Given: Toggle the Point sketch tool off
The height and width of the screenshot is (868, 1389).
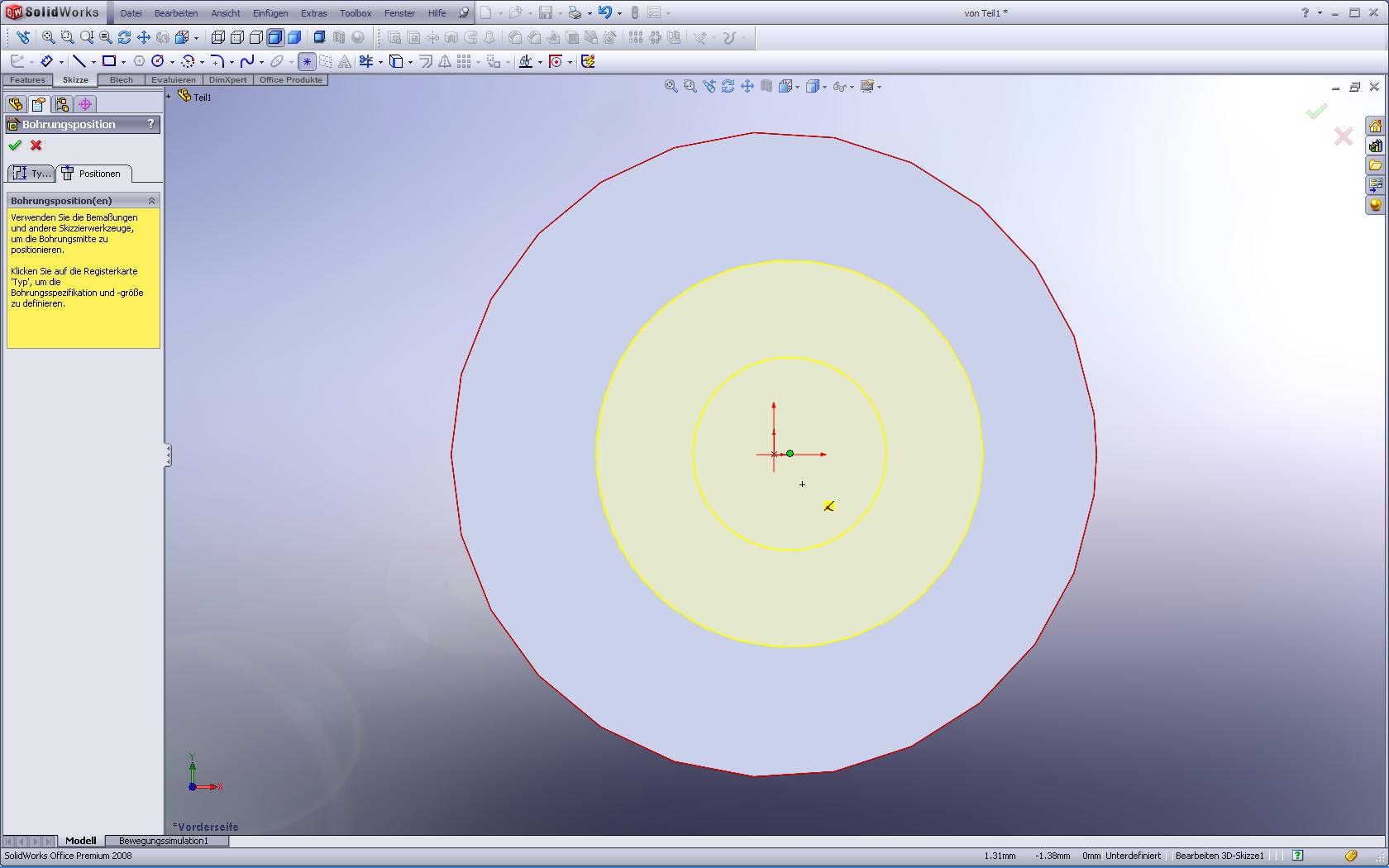Looking at the screenshot, I should (307, 61).
